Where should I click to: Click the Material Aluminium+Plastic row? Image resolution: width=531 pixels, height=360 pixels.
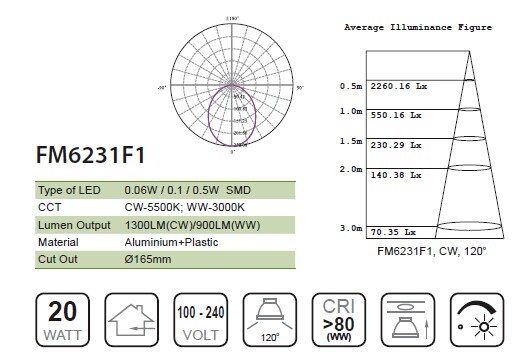(165, 242)
